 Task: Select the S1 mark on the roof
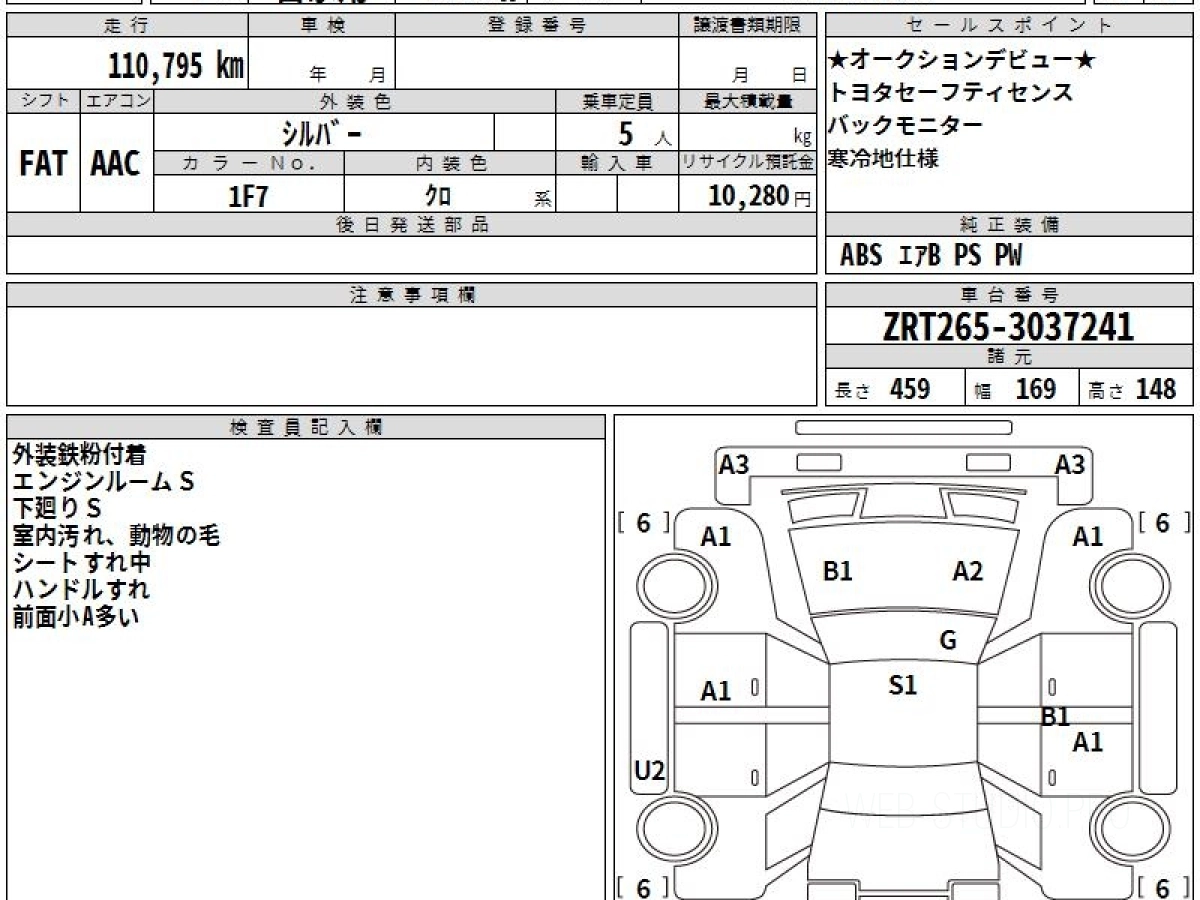click(903, 685)
